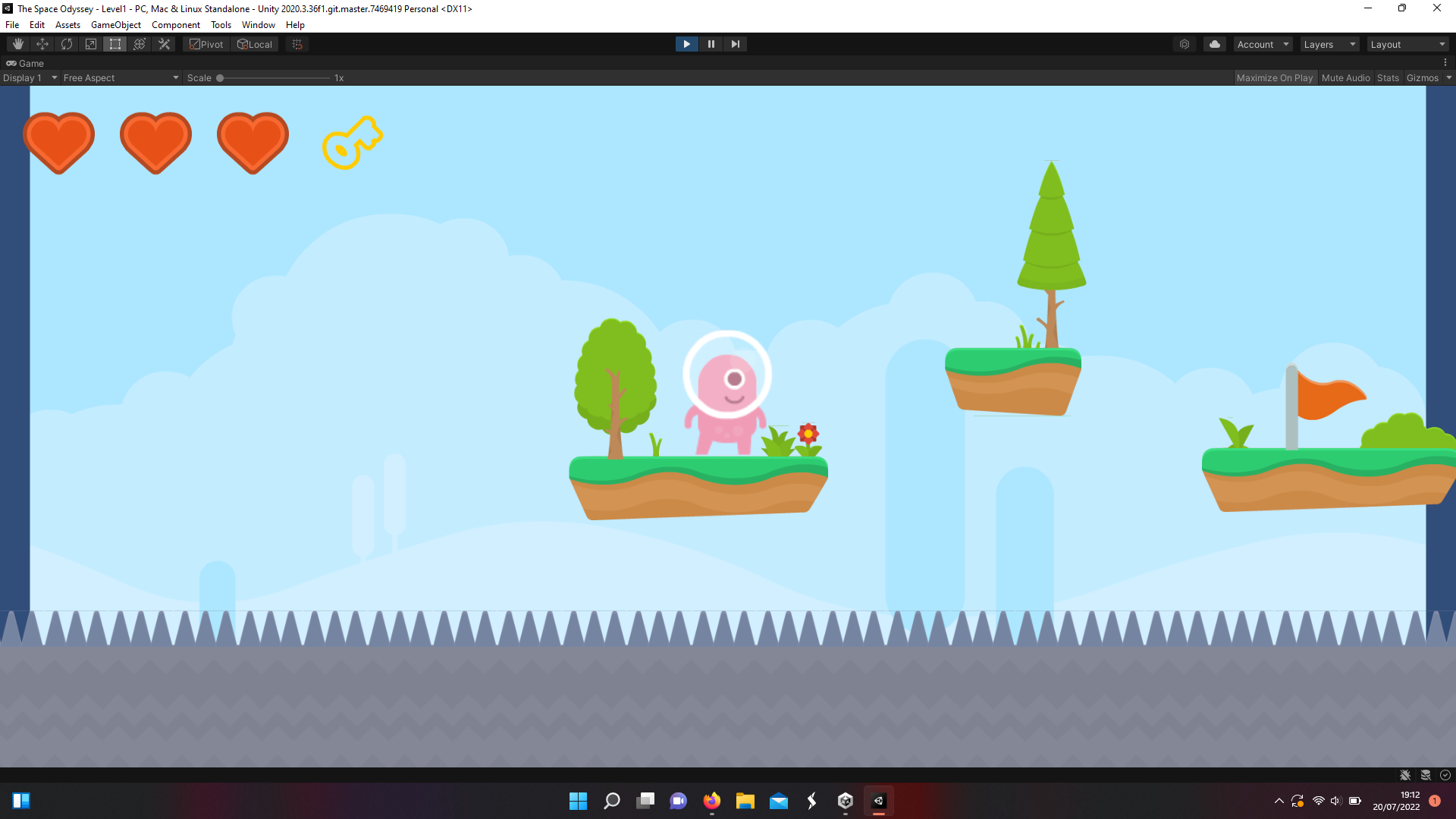Activate the Custom Editor Tools icon
The height and width of the screenshot is (819, 1456).
click(164, 44)
